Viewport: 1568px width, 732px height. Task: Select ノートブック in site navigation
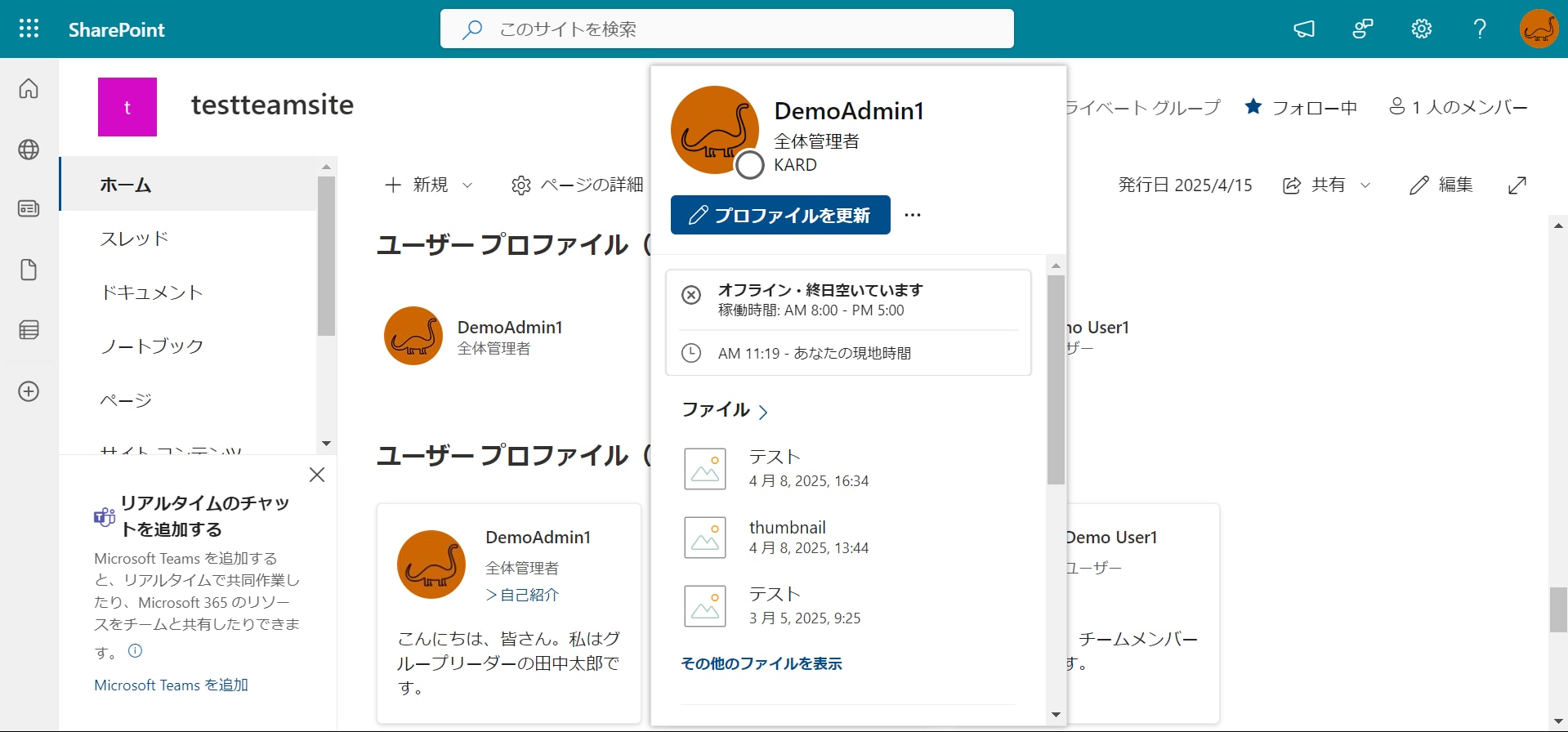(x=151, y=346)
